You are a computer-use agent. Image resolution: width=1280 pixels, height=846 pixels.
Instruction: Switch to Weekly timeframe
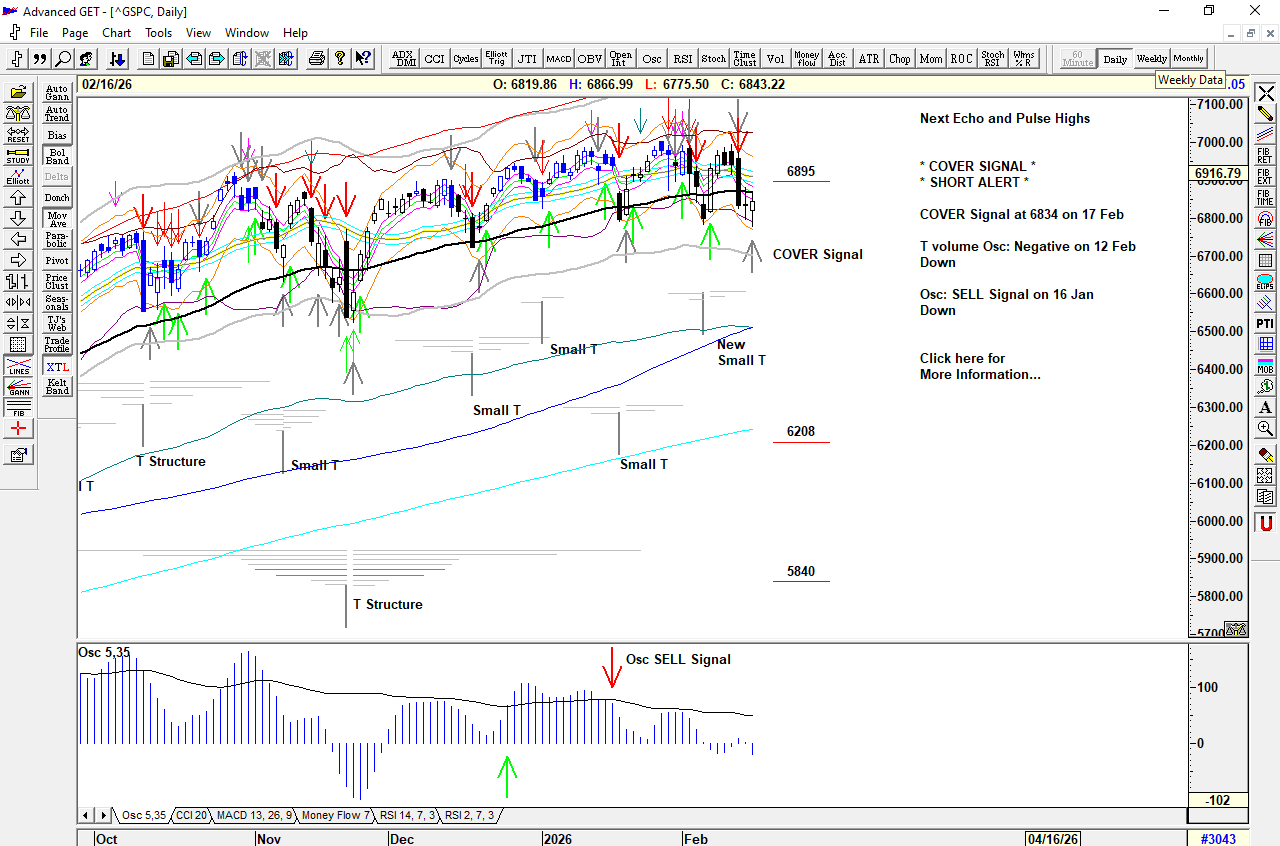click(1151, 59)
